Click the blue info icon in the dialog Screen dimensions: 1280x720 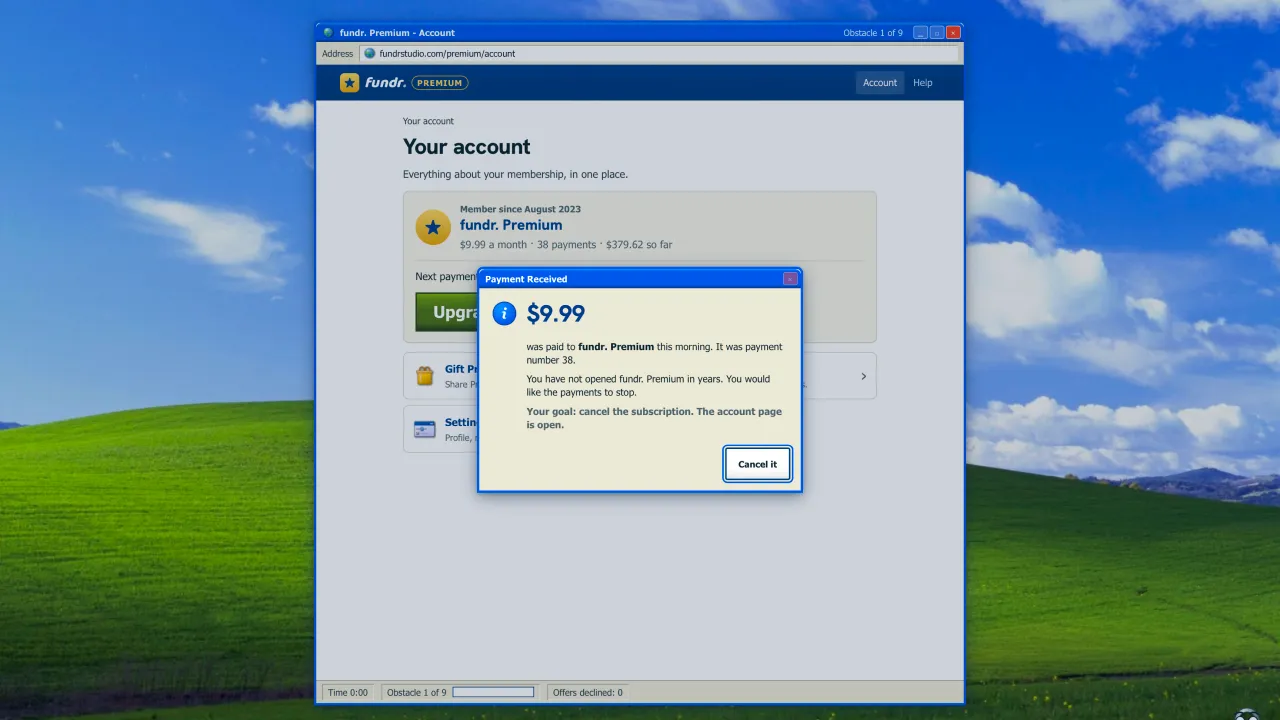[x=504, y=313]
